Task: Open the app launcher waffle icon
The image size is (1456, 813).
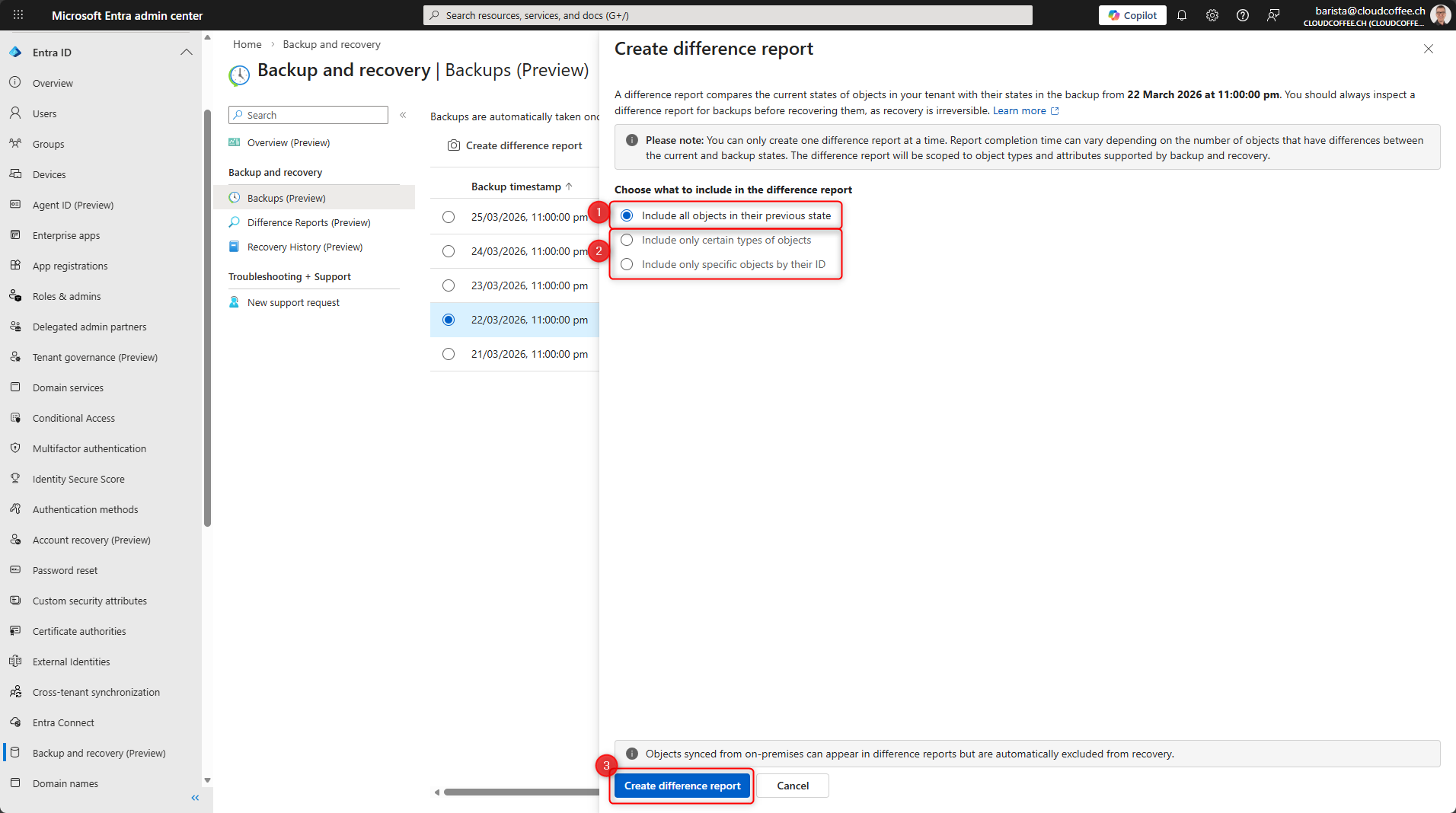Action: pyautogui.click(x=18, y=15)
